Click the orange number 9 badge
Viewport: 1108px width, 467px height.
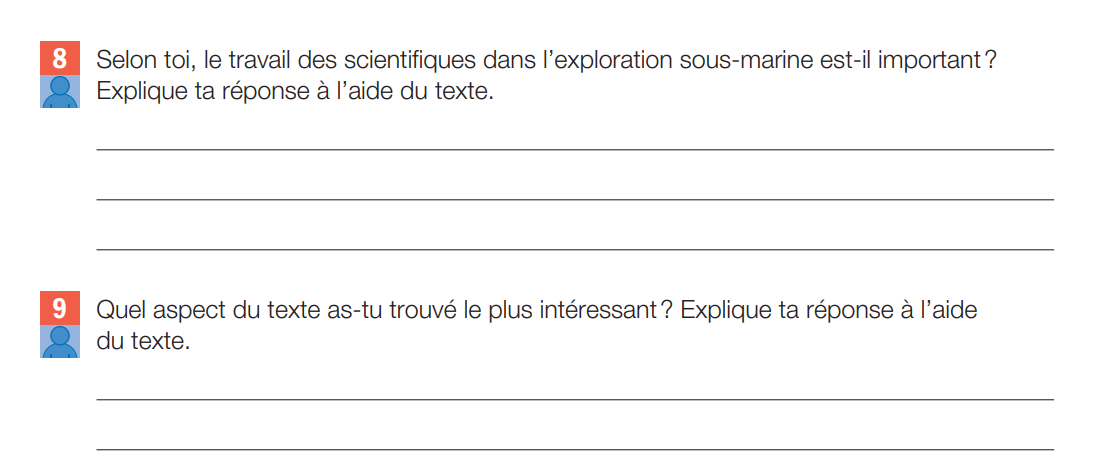pos(59,308)
